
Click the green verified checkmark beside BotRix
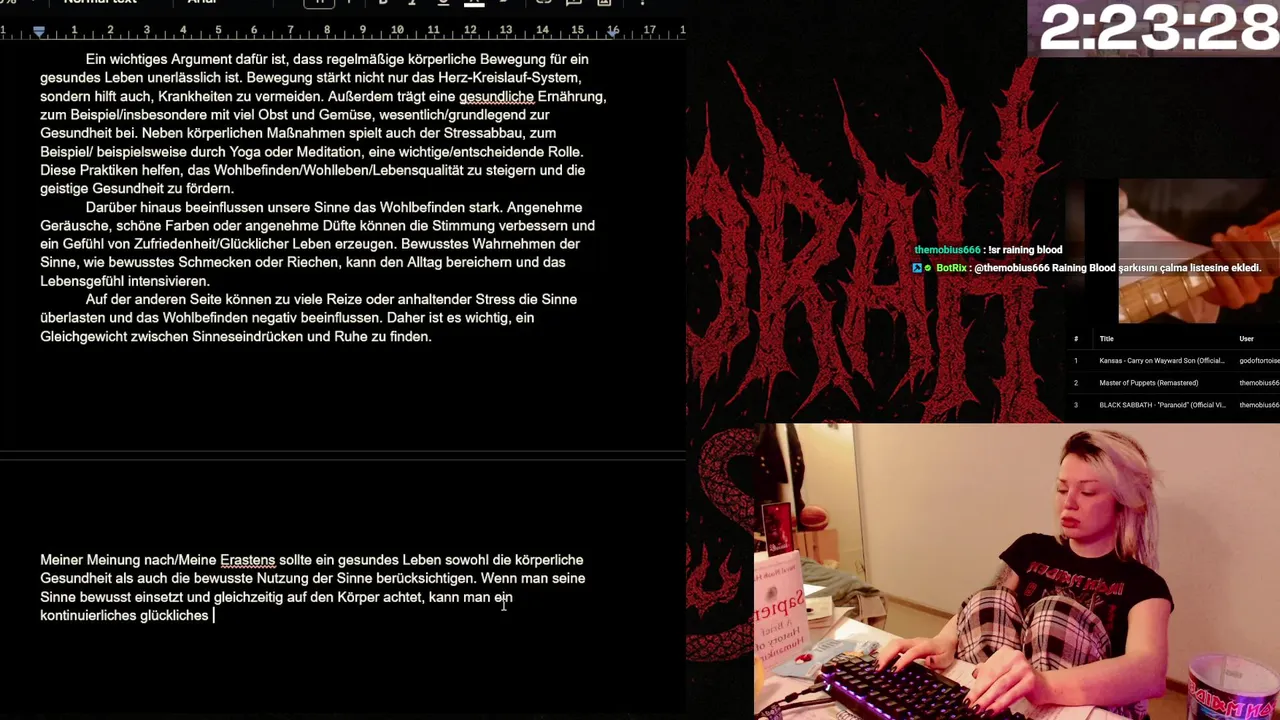(928, 268)
